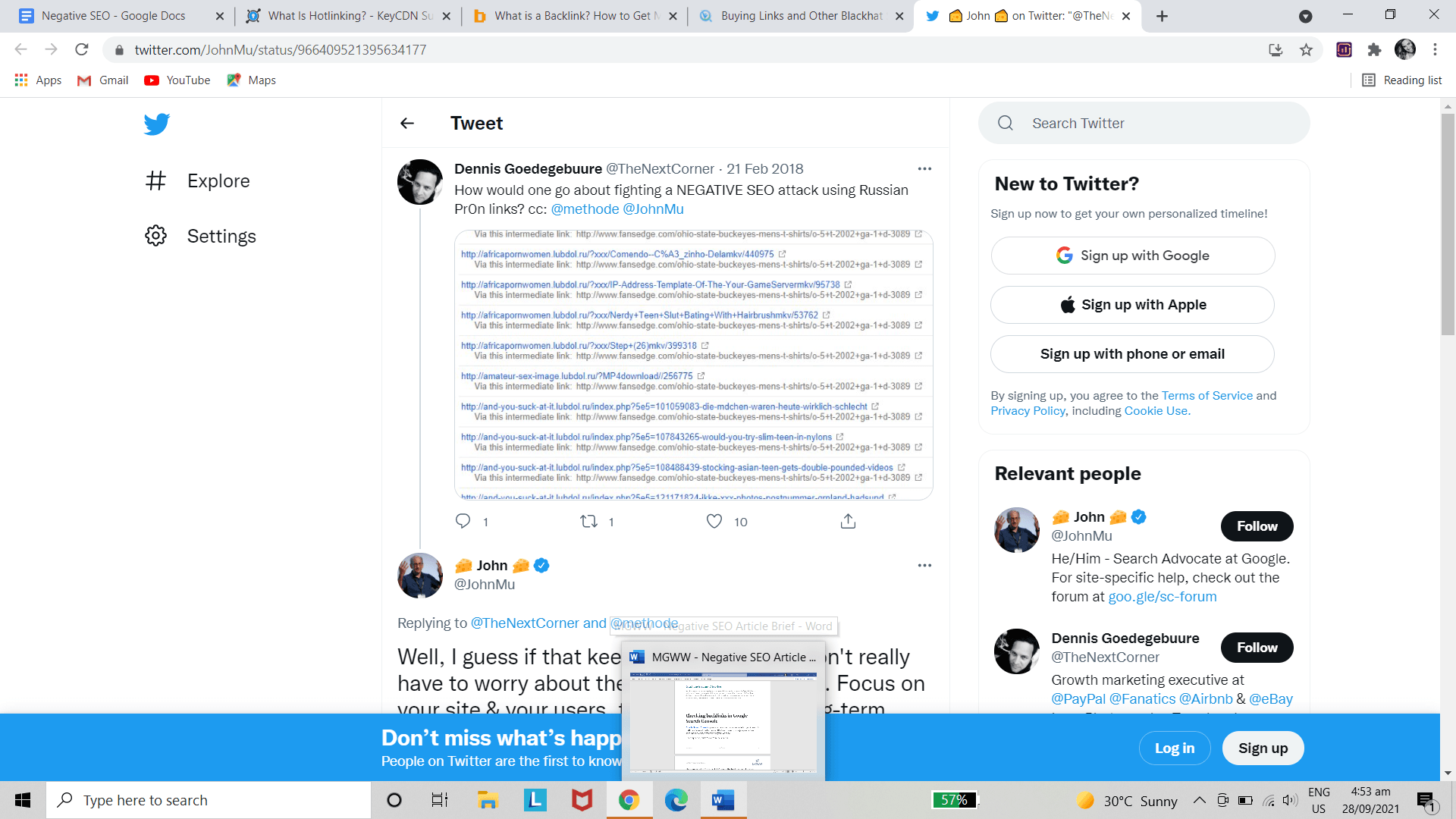1456x819 pixels.
Task: Click Sign up on bottom banner
Action: coord(1263,748)
